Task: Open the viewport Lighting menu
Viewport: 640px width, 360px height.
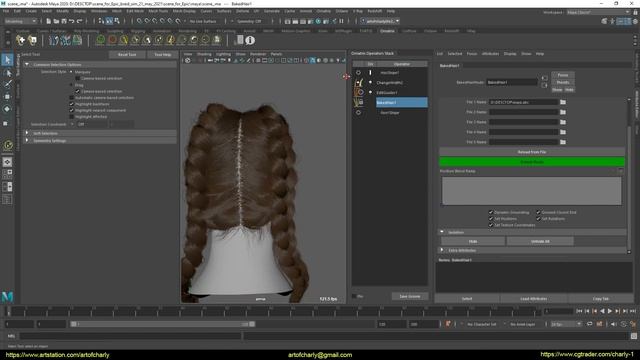Action: [223, 54]
